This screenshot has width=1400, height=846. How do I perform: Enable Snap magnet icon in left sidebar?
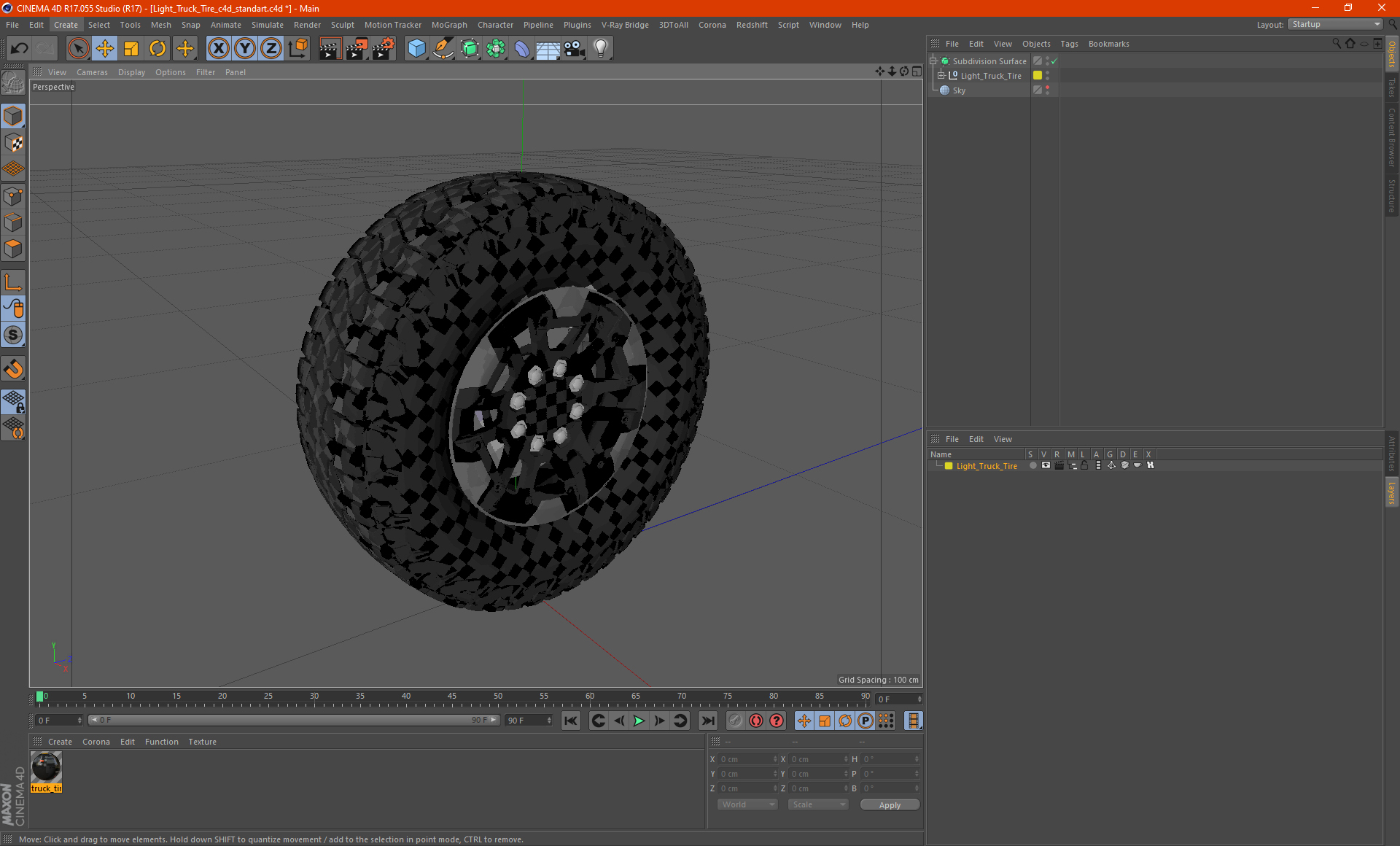pos(14,369)
